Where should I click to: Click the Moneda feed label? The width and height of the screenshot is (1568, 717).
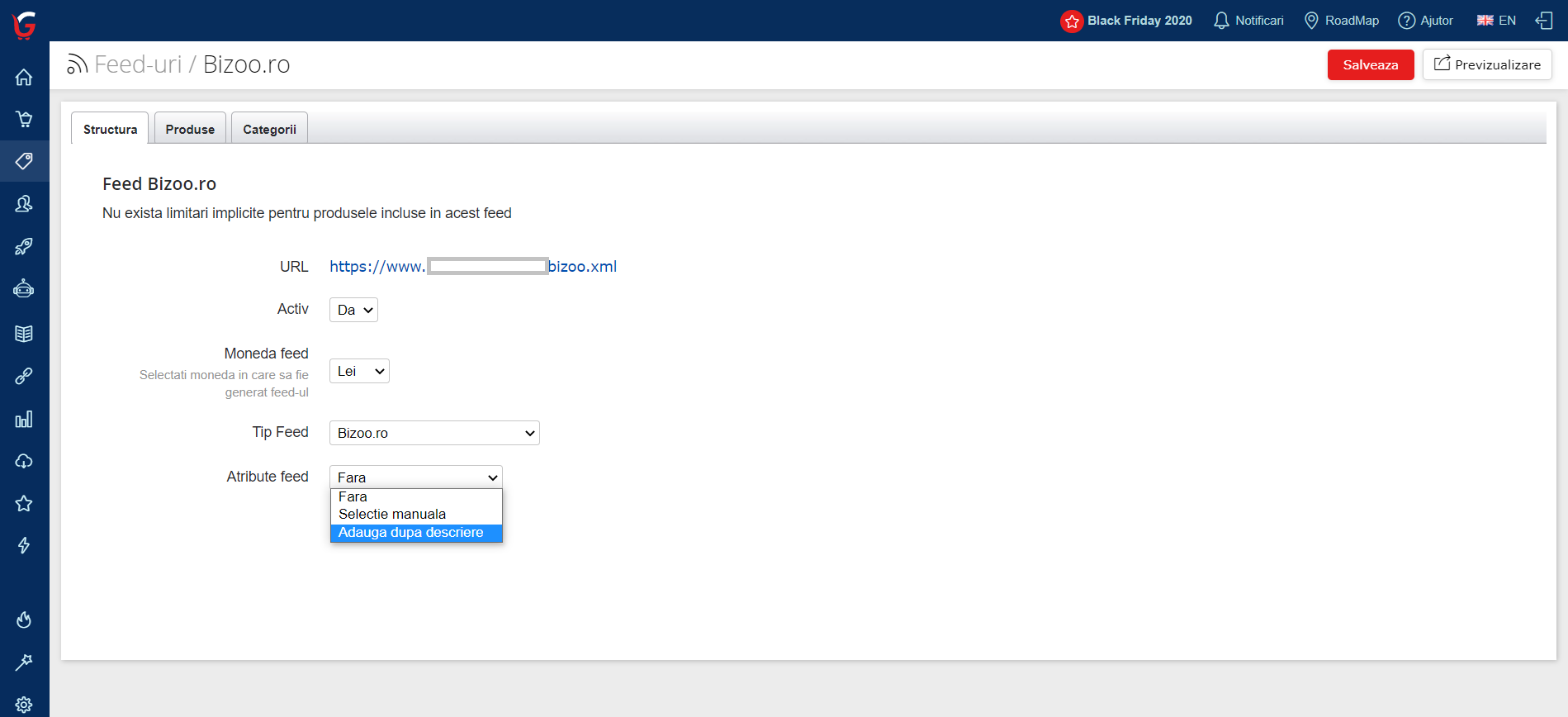pos(266,354)
